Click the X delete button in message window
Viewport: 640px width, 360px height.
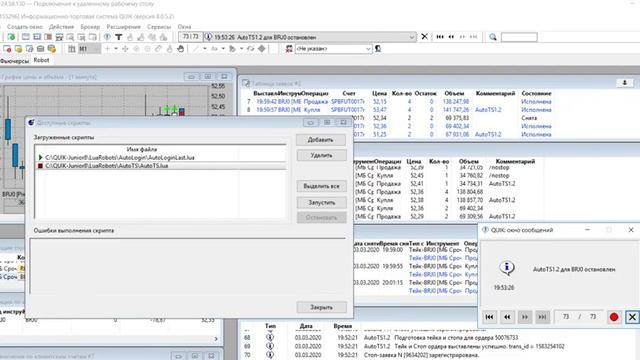point(632,317)
